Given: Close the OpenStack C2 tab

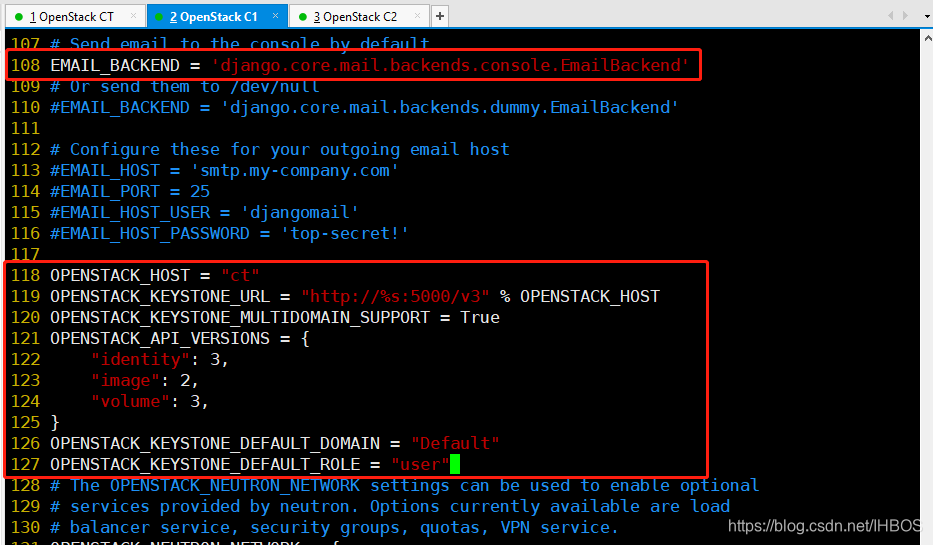Looking at the screenshot, I should tap(418, 16).
